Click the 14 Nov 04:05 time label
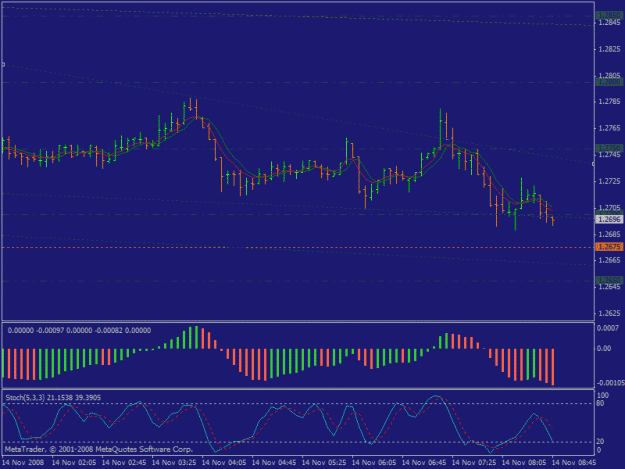 [224, 463]
